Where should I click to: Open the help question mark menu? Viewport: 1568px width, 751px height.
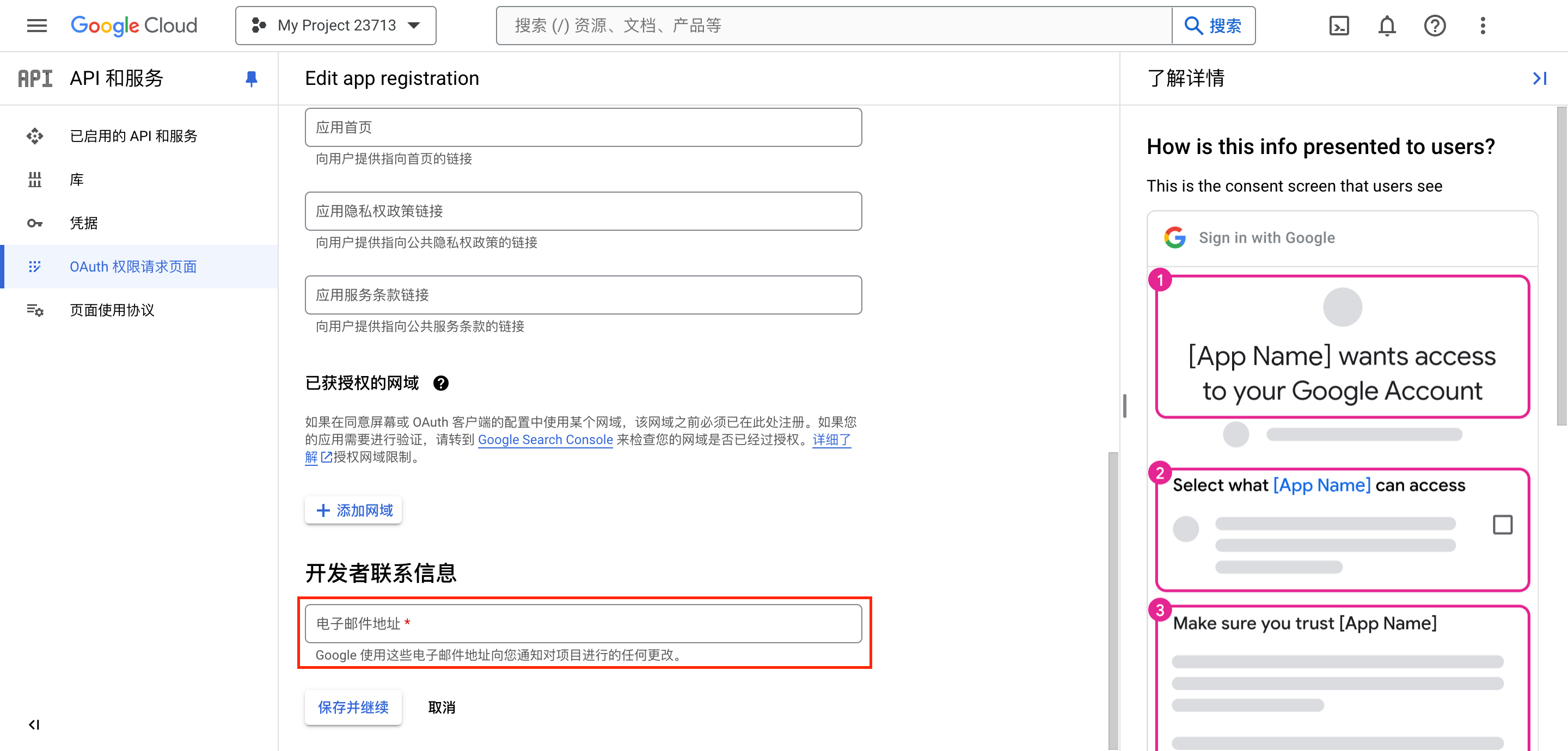[1435, 26]
